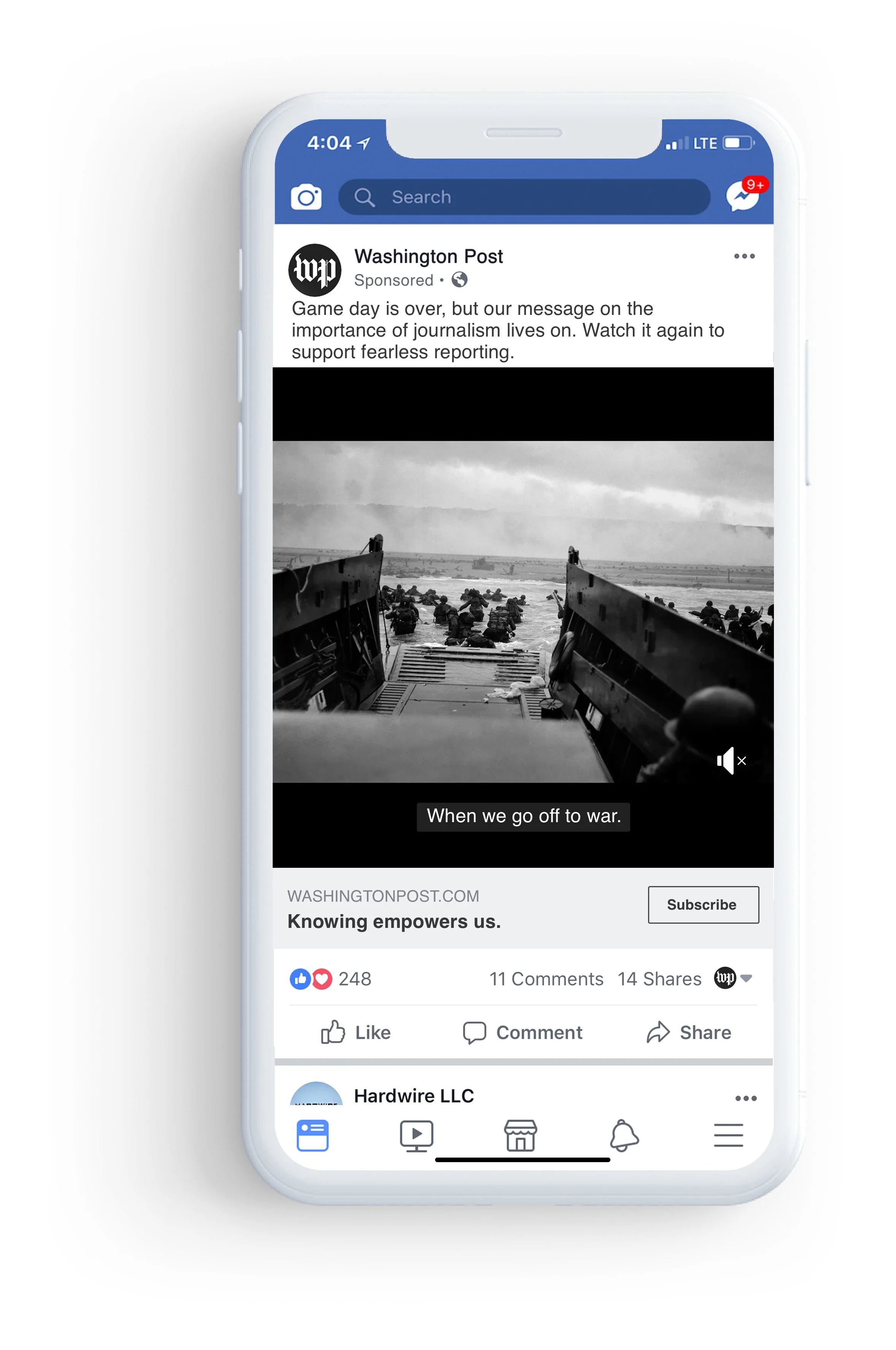
Task: Select News Feed home icon
Action: click(x=313, y=1135)
